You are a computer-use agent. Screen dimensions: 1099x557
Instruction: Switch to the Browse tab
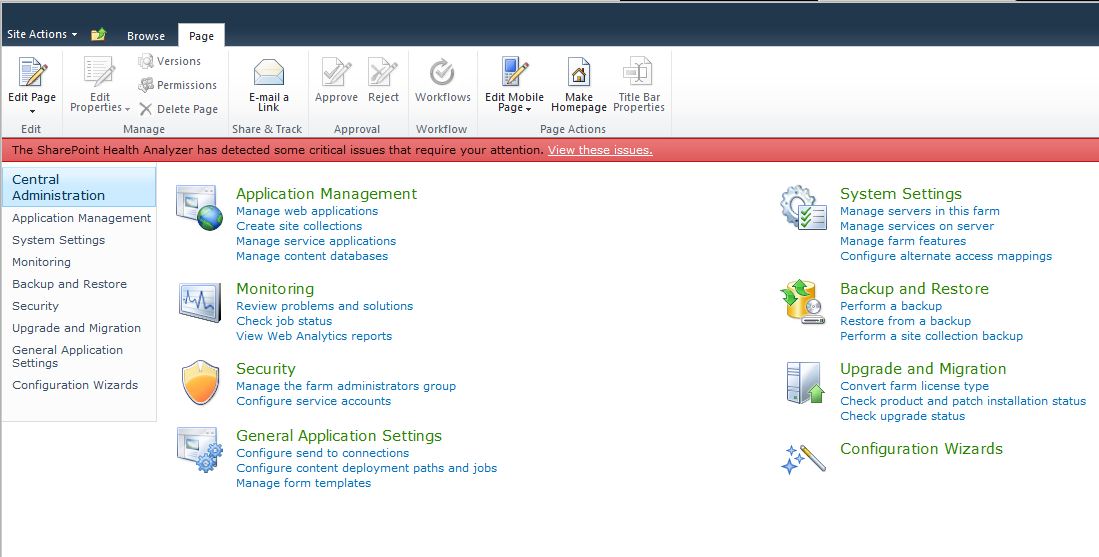coord(146,36)
